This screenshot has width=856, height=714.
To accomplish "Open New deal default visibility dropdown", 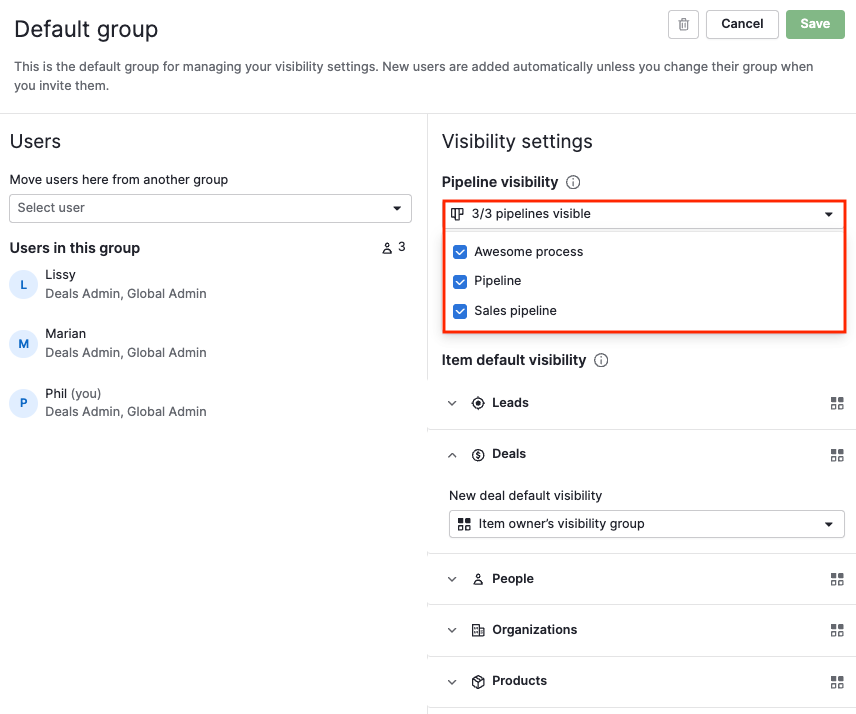I will [x=646, y=524].
